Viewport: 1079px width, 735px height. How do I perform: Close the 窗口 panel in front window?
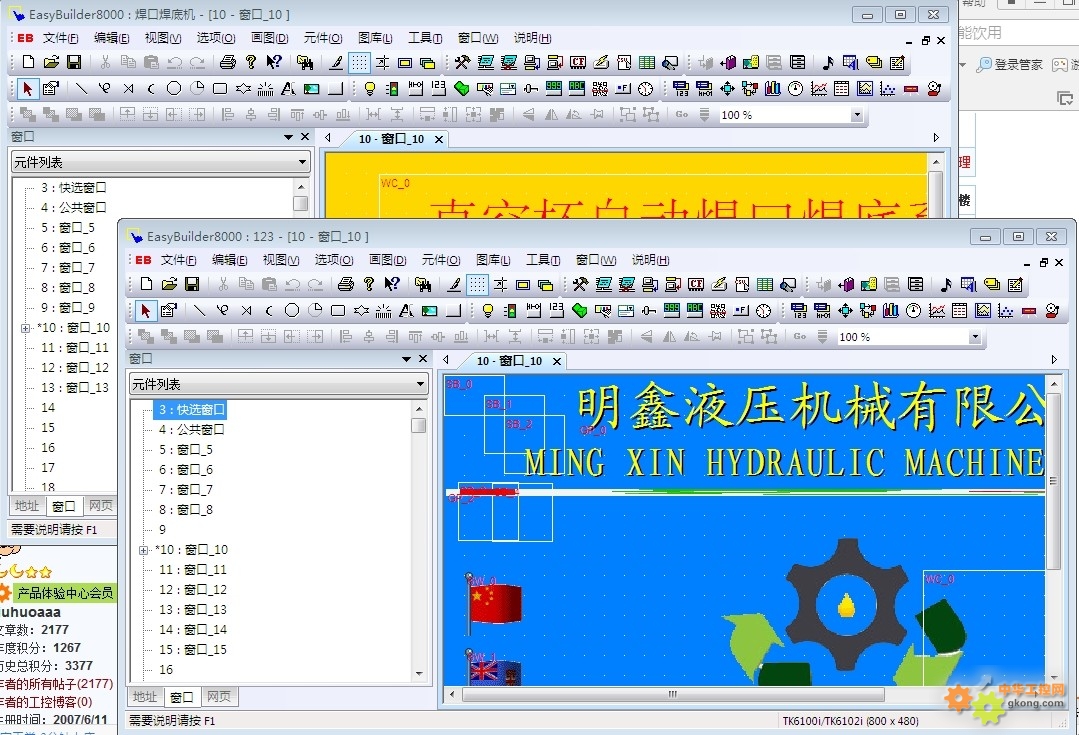pos(423,359)
